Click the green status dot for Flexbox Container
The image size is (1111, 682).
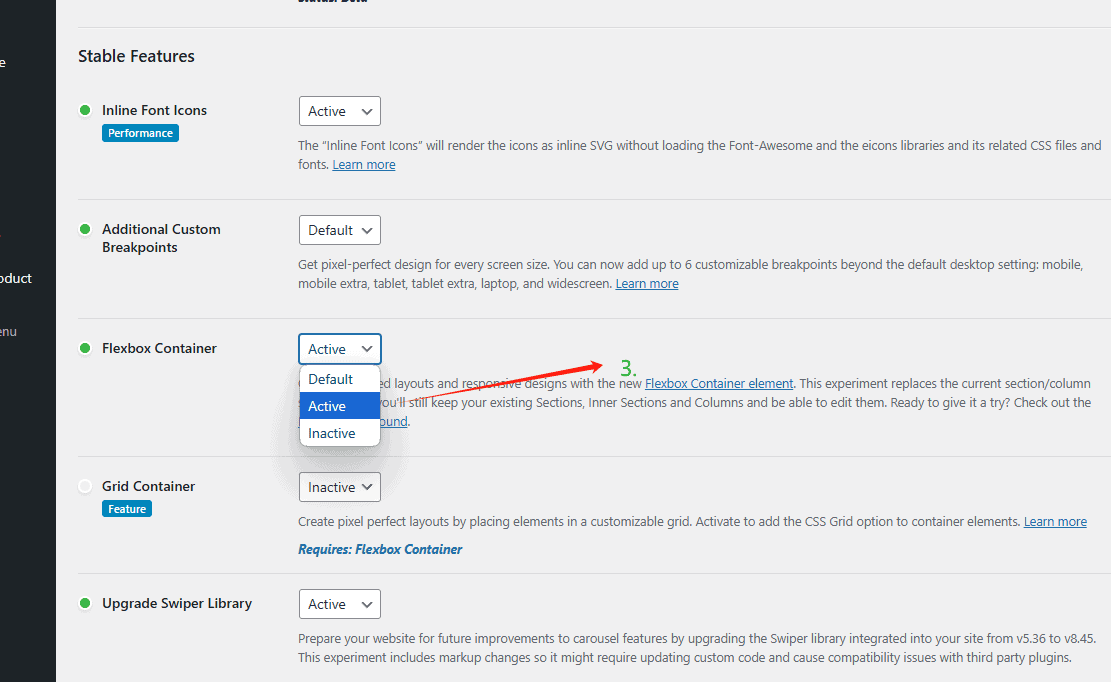pos(85,348)
